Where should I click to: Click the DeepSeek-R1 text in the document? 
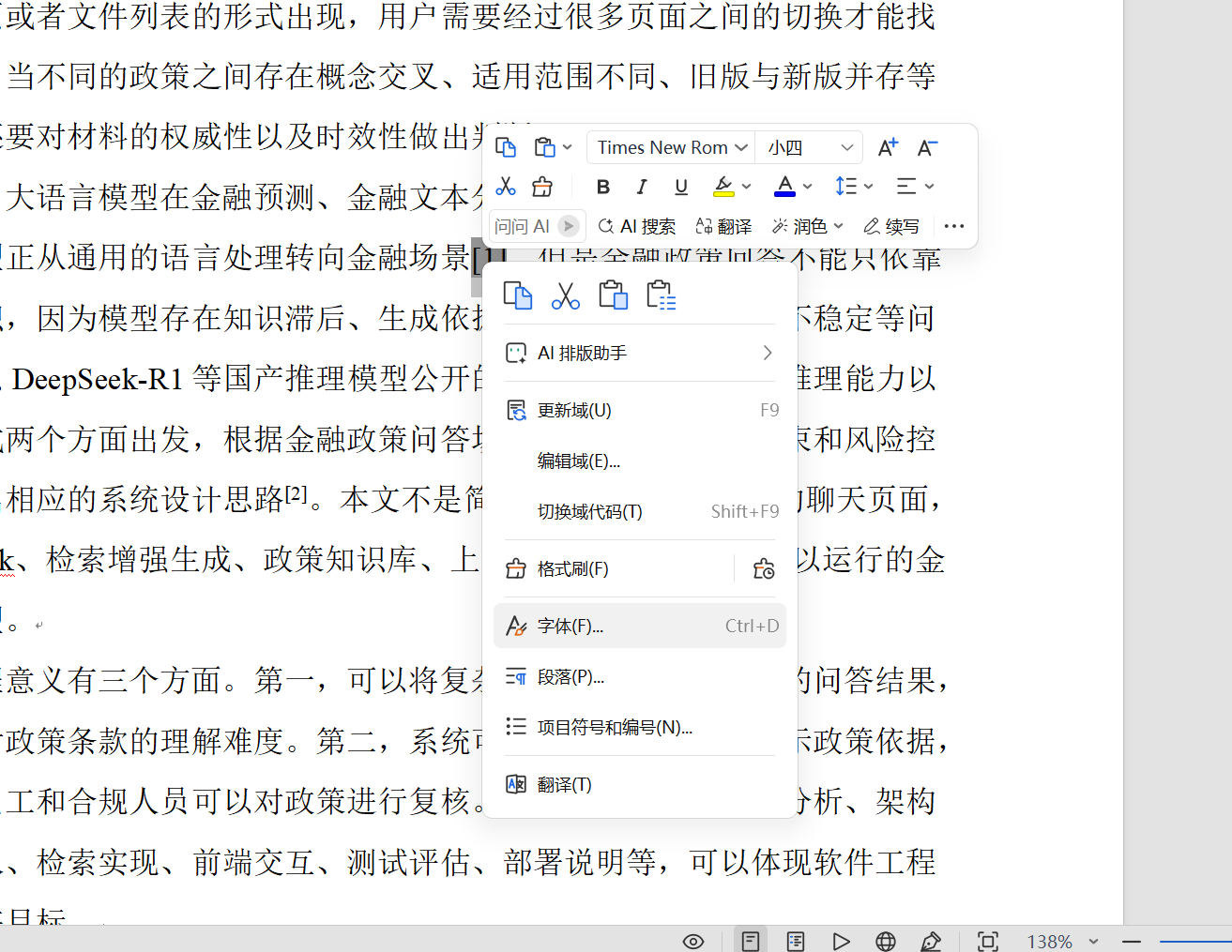tap(98, 379)
